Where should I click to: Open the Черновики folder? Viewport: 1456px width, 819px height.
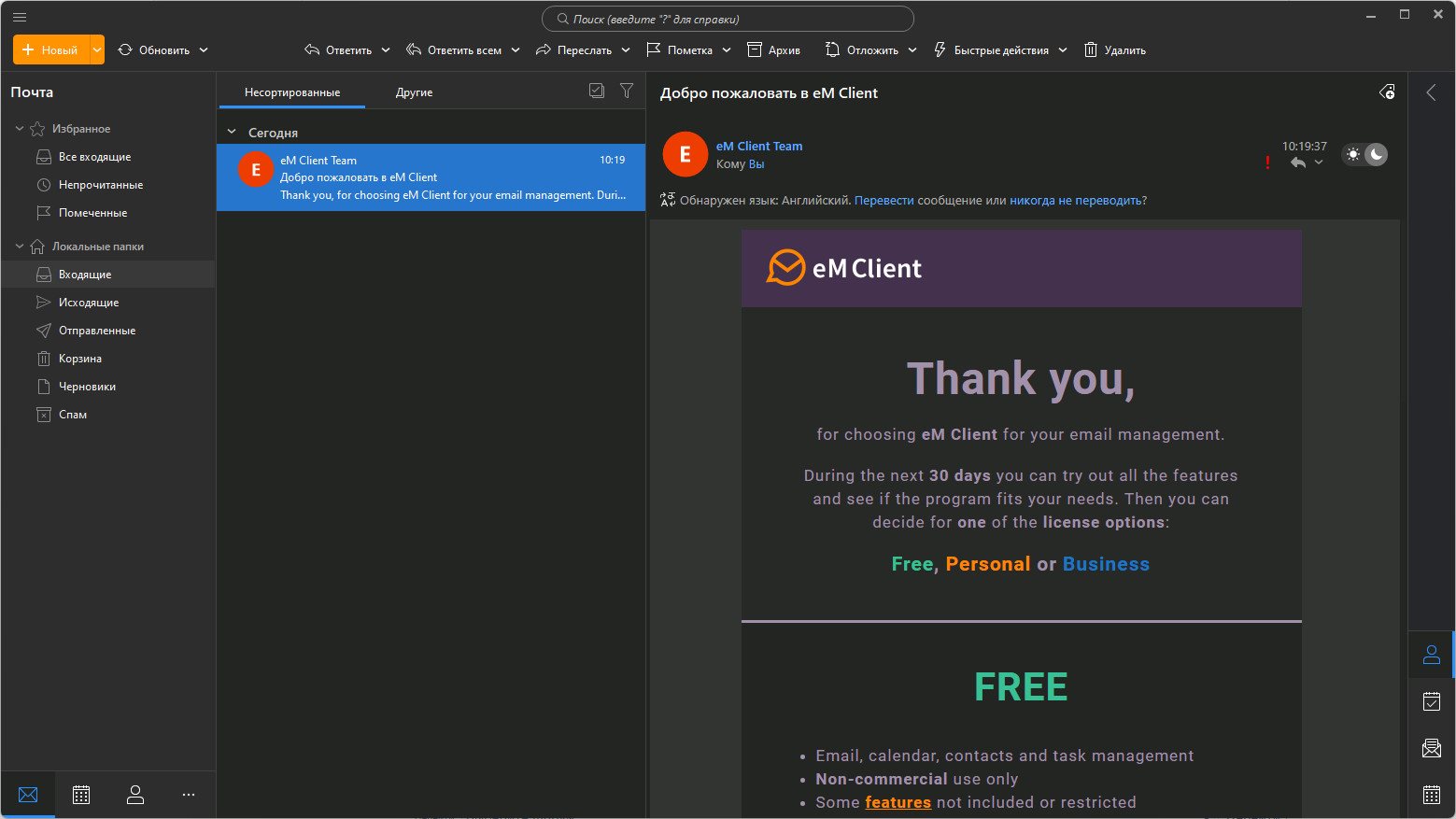coord(87,387)
